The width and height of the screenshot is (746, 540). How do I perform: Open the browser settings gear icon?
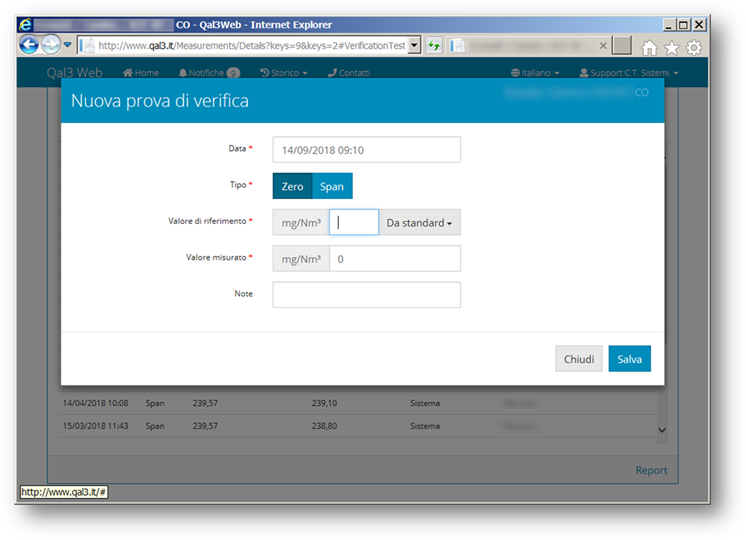click(693, 47)
